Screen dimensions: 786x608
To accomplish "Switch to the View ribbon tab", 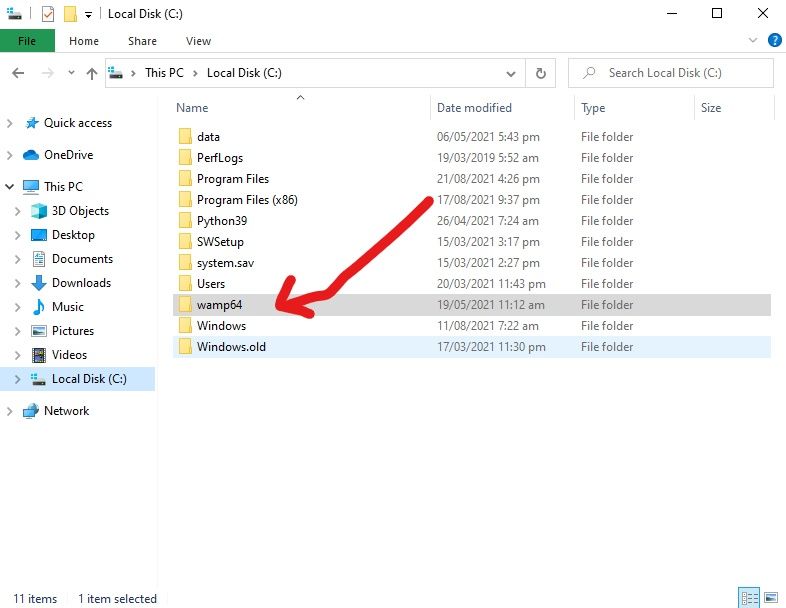I will tap(198, 41).
